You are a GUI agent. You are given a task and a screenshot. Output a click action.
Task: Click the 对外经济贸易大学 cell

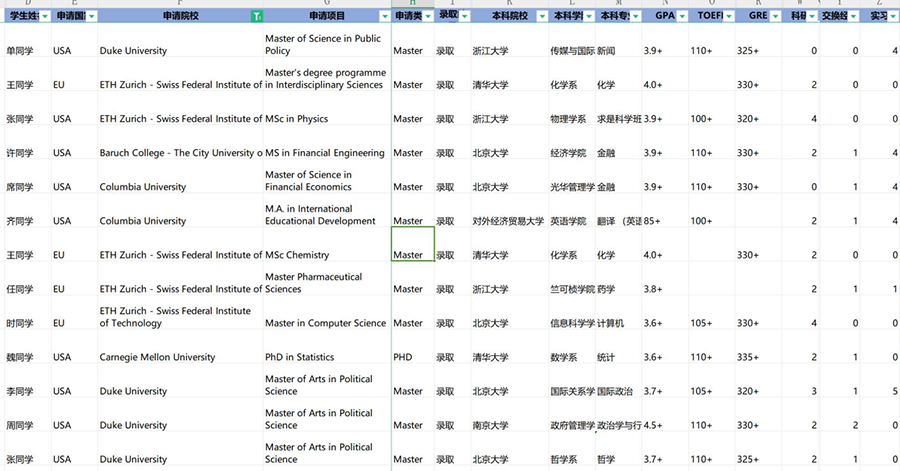[508, 221]
